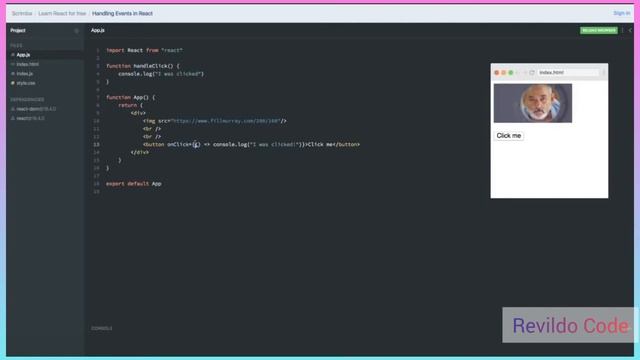Click the portrait image in preview browser
The width and height of the screenshot is (640, 360).
point(533,103)
